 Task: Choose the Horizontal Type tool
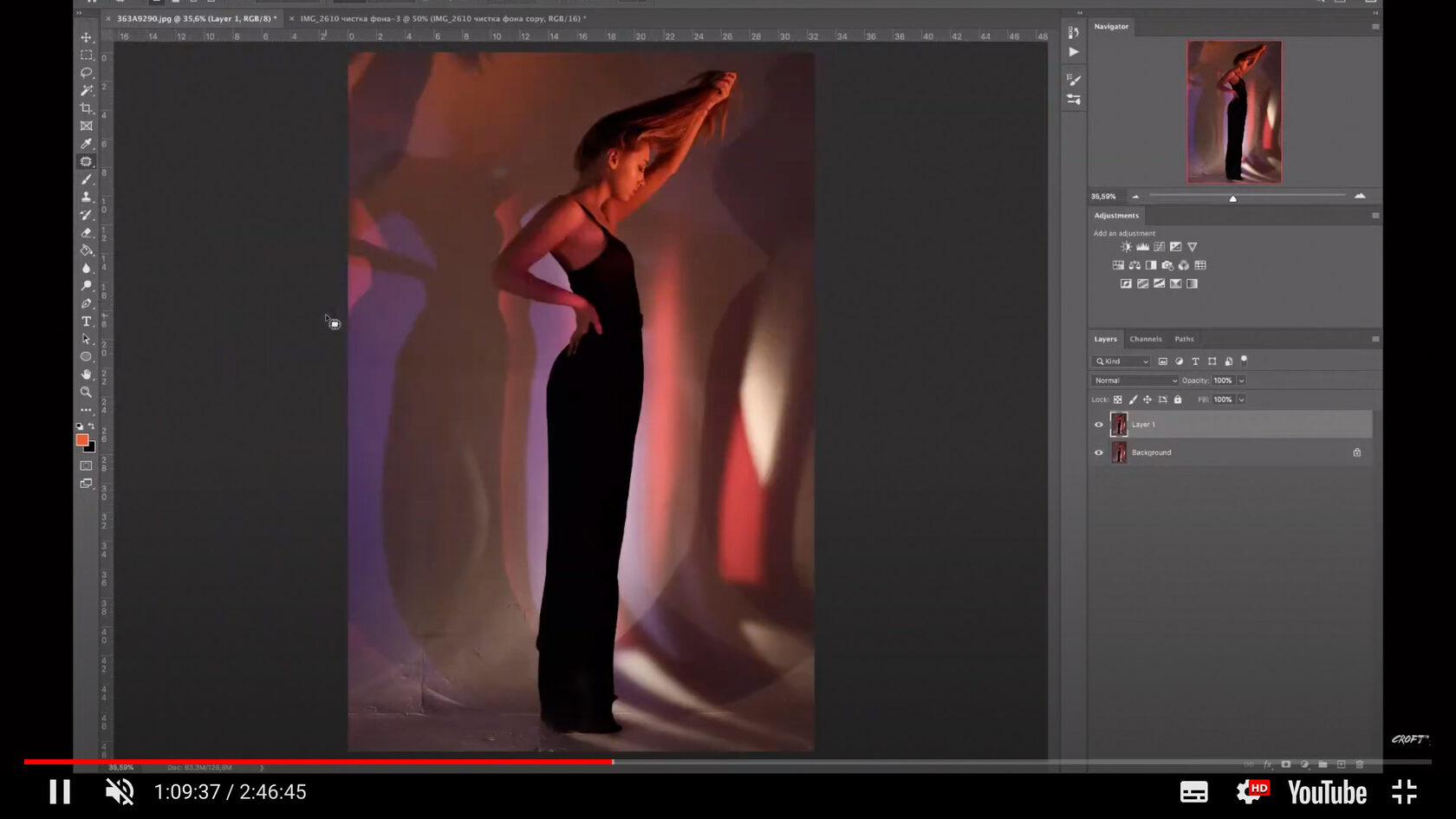(87, 322)
